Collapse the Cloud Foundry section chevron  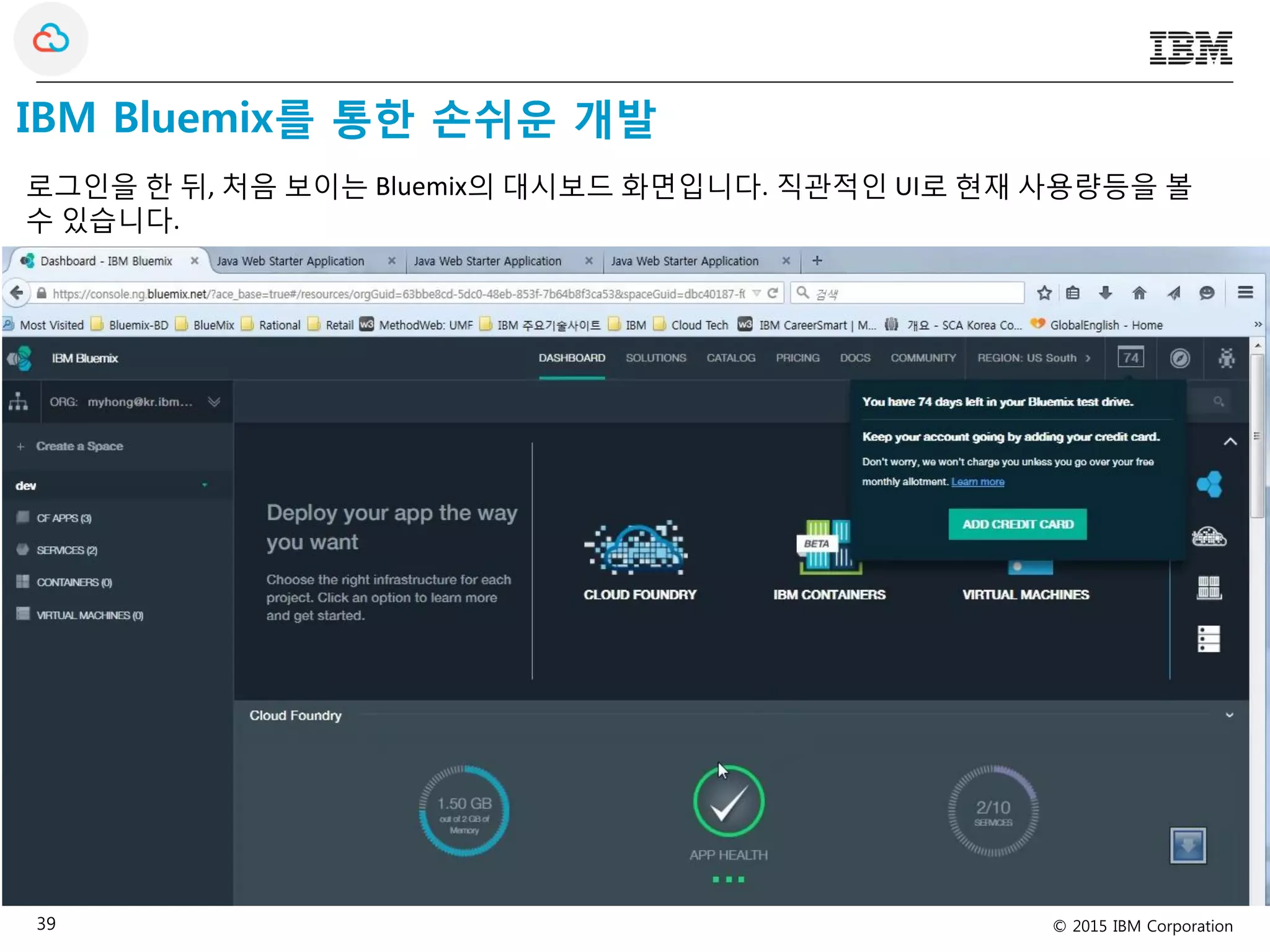point(1229,715)
